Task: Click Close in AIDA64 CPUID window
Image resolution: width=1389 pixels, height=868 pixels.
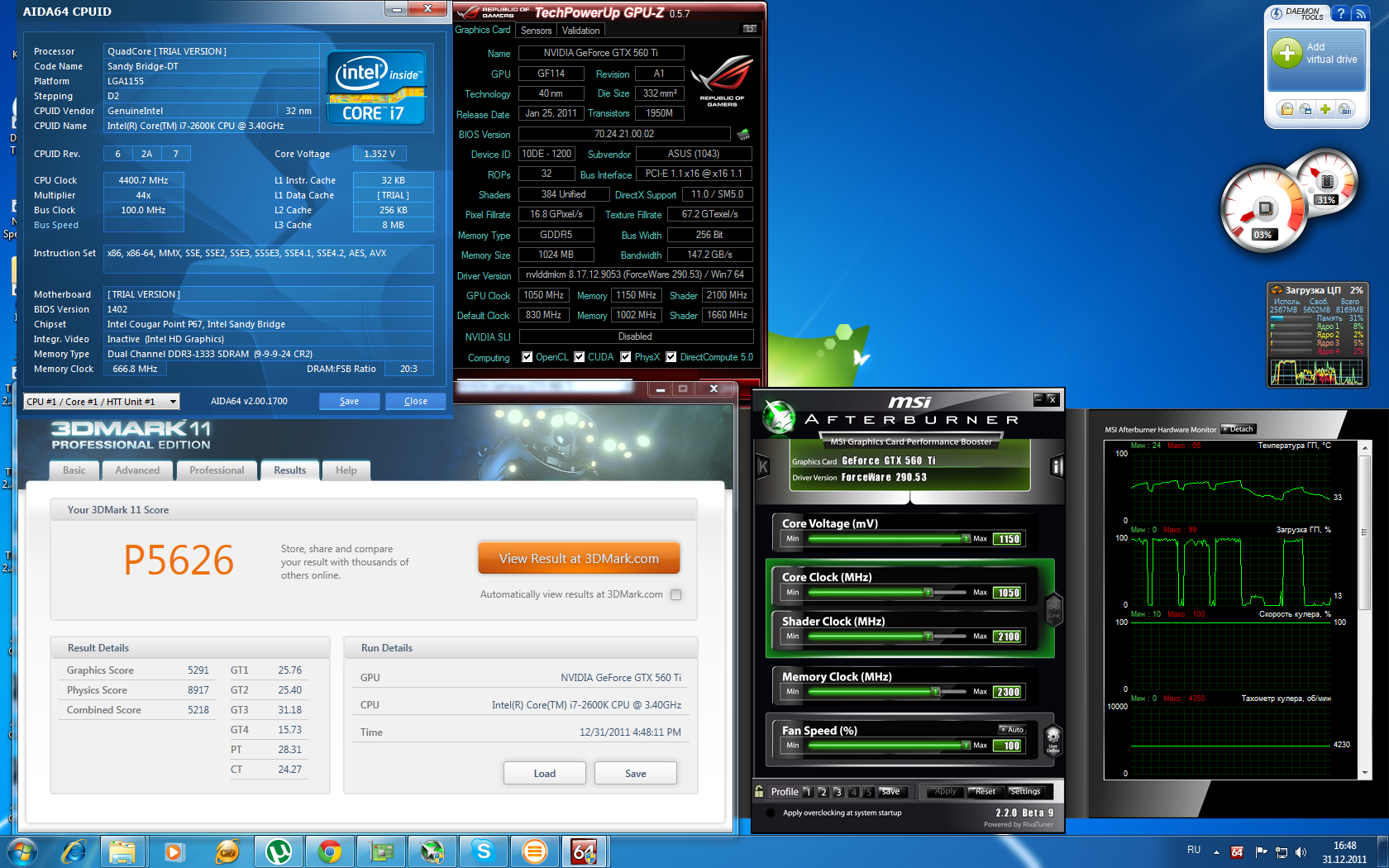Action: (416, 401)
